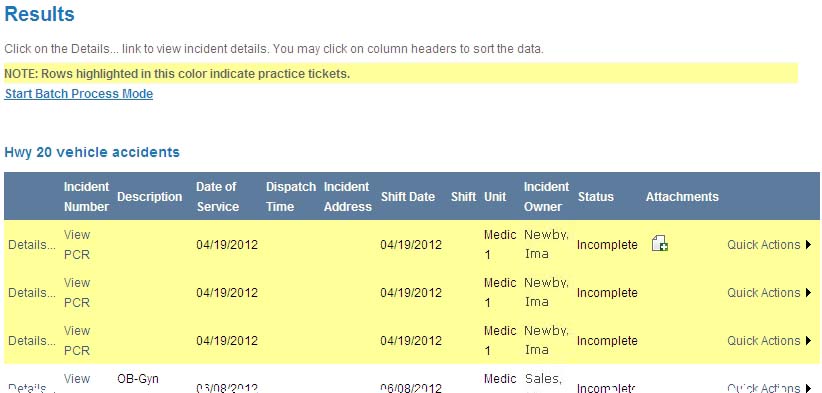This screenshot has width=822, height=393.
Task: Sort by Attachments column header
Action: click(682, 197)
